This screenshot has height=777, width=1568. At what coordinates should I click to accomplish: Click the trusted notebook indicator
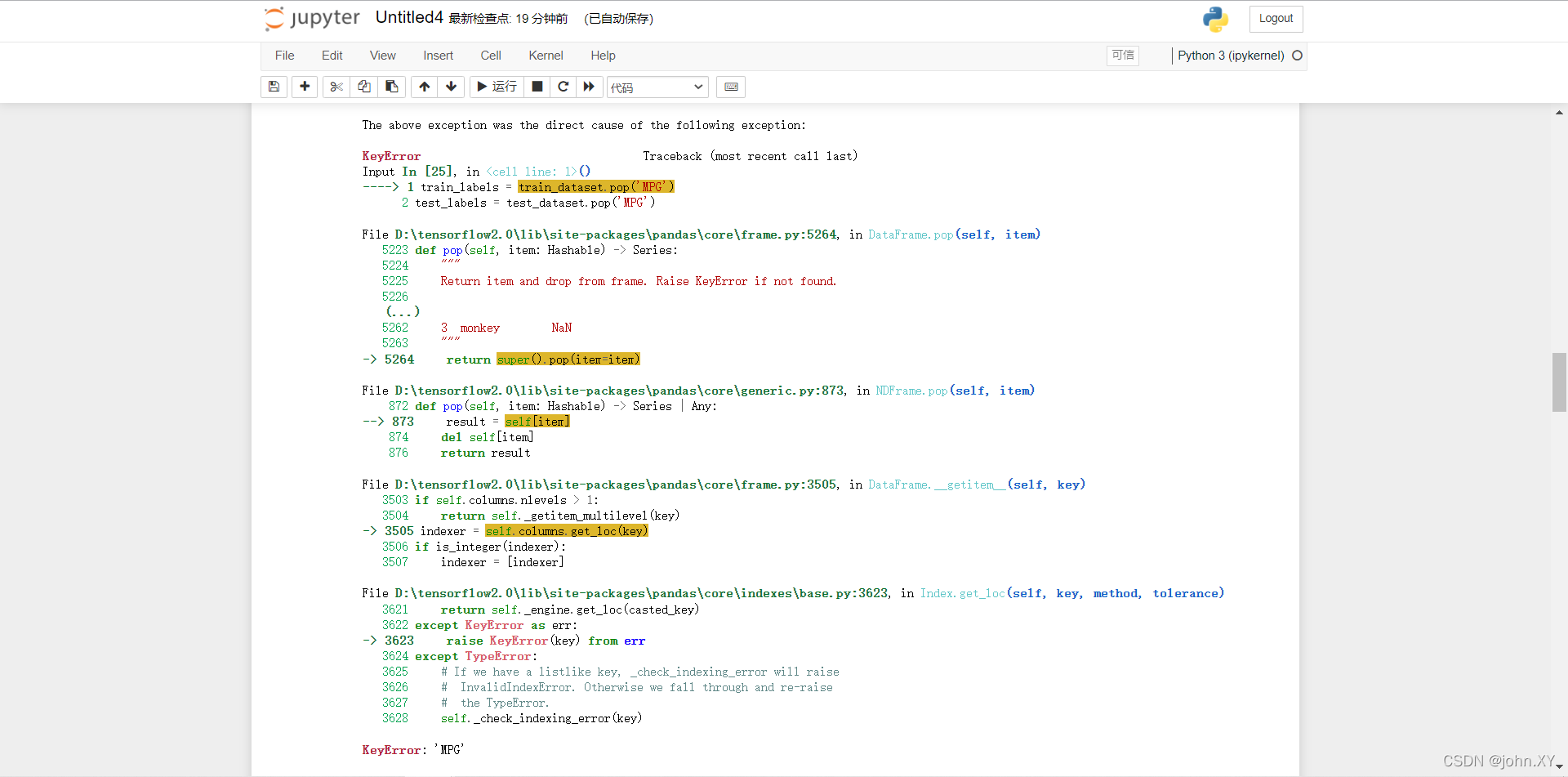pyautogui.click(x=1123, y=55)
